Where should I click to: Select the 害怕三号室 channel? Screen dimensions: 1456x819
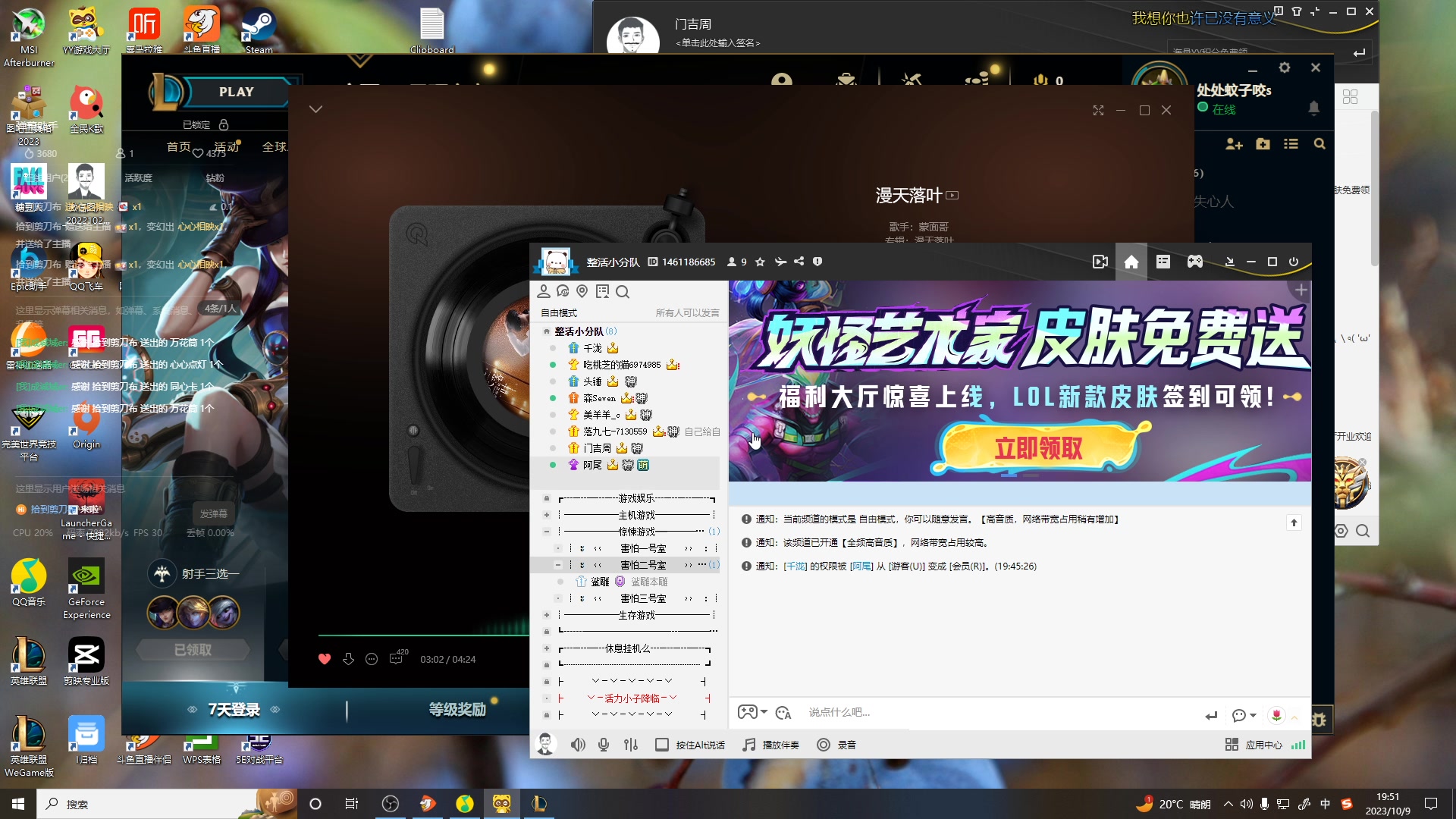[x=643, y=598]
